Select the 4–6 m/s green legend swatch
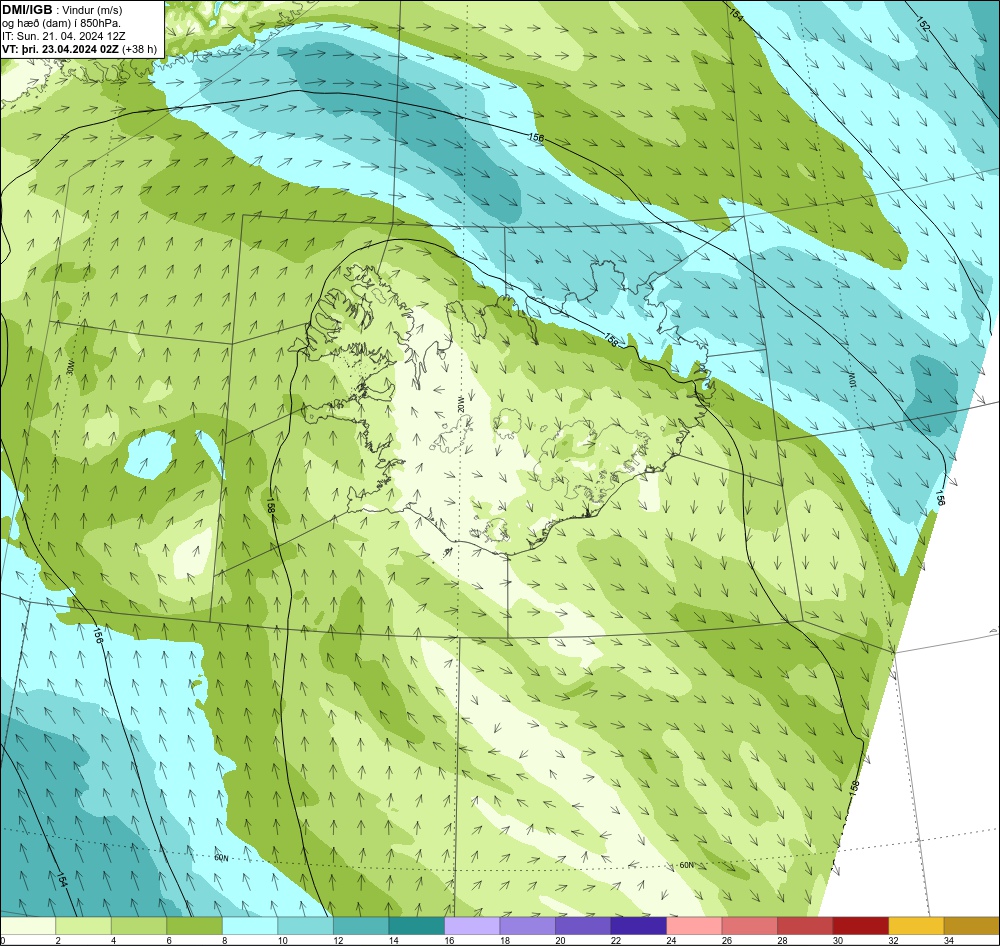The height and width of the screenshot is (946, 1000). click(x=139, y=926)
